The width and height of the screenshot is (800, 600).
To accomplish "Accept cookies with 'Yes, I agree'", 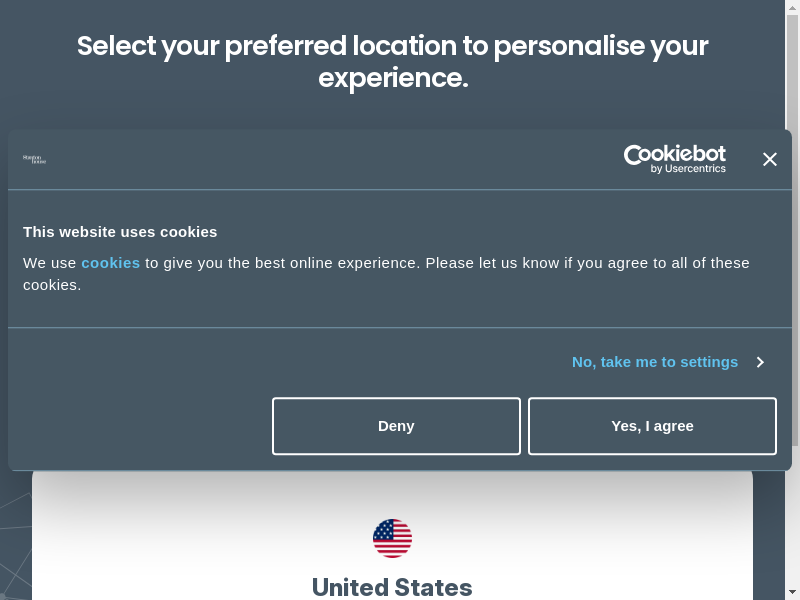I will tap(652, 426).
